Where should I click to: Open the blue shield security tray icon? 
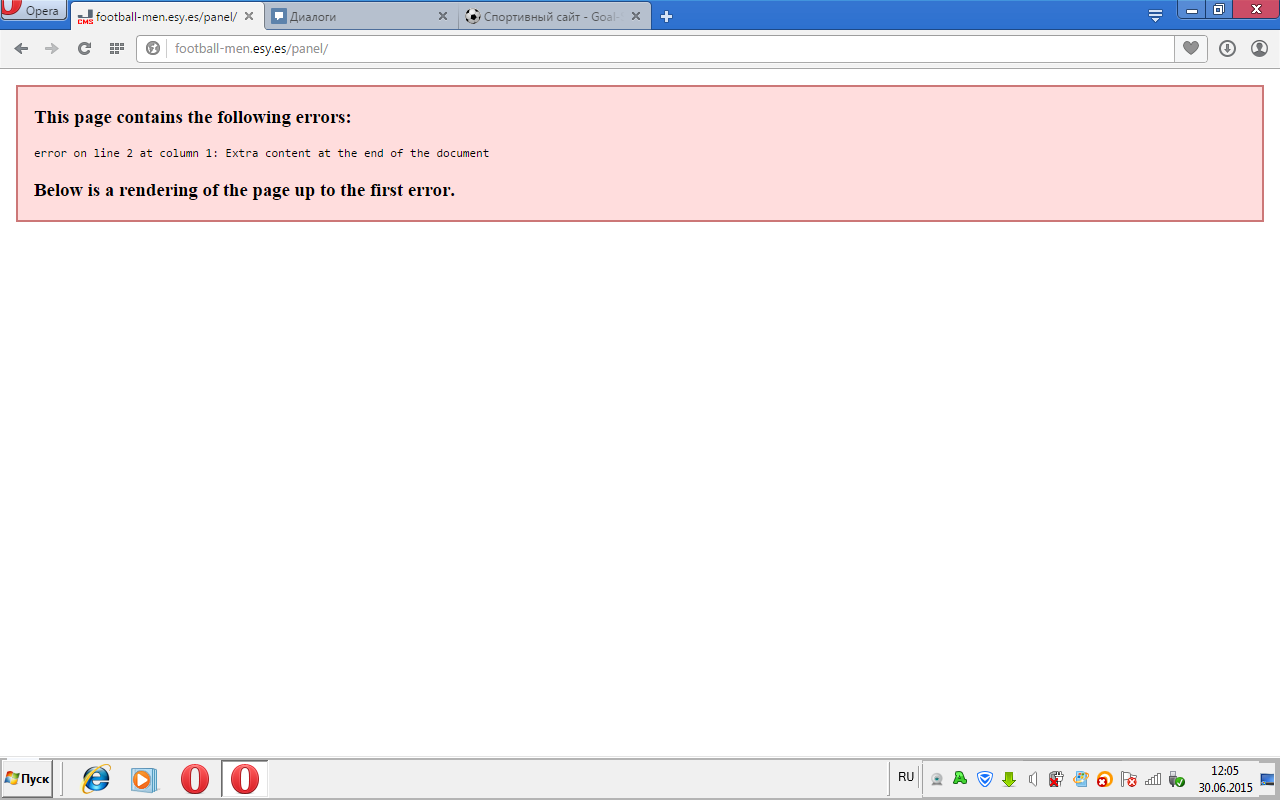[985, 778]
